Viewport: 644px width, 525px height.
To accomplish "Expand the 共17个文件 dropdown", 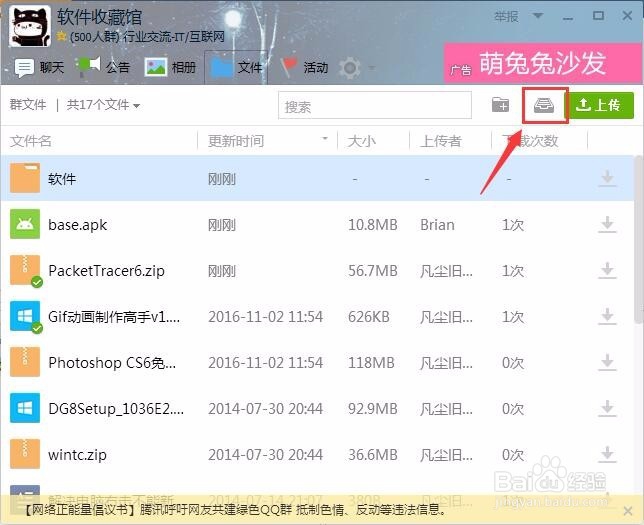I will [x=103, y=105].
